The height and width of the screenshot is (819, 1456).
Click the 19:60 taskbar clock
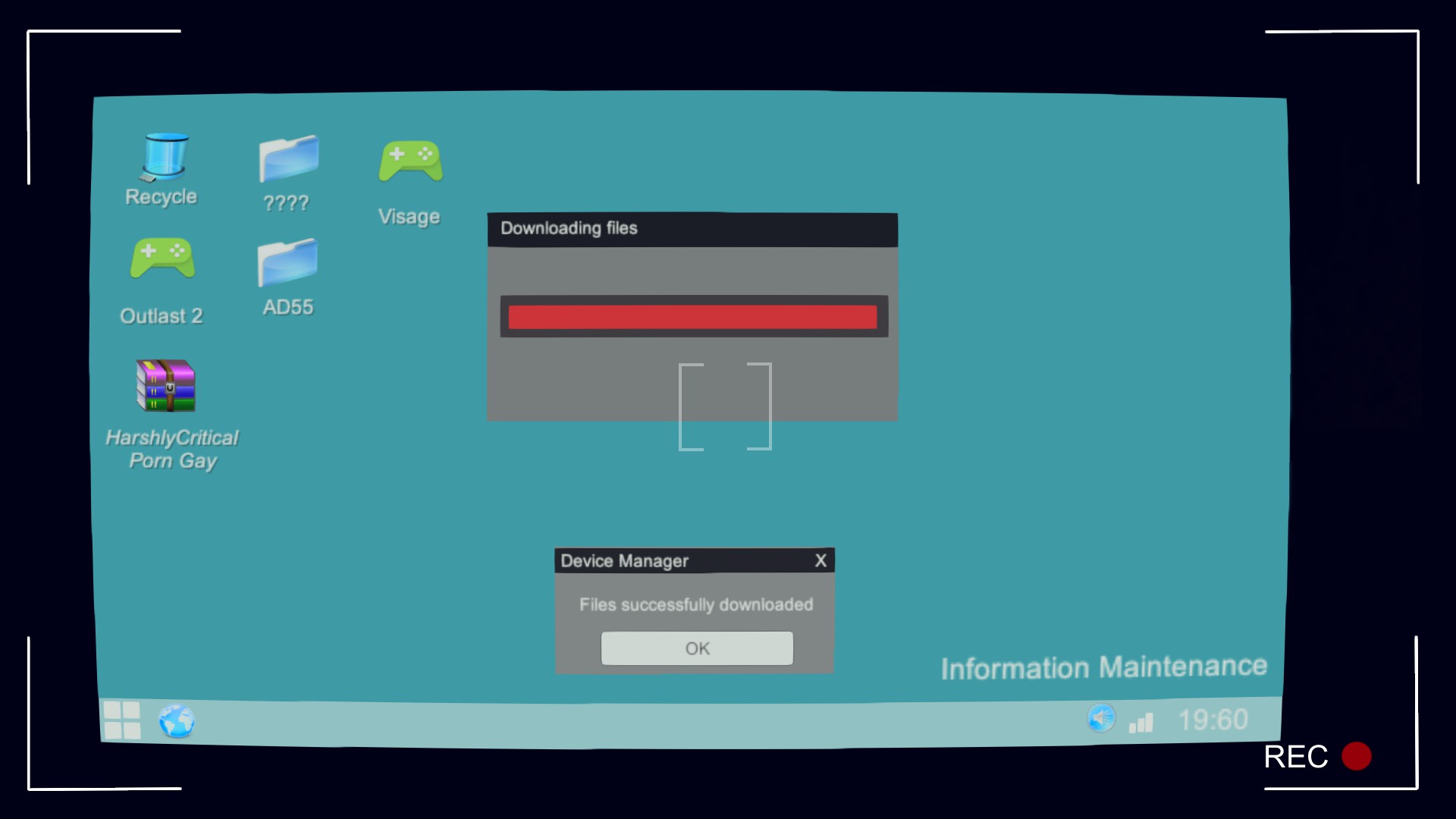(1213, 720)
